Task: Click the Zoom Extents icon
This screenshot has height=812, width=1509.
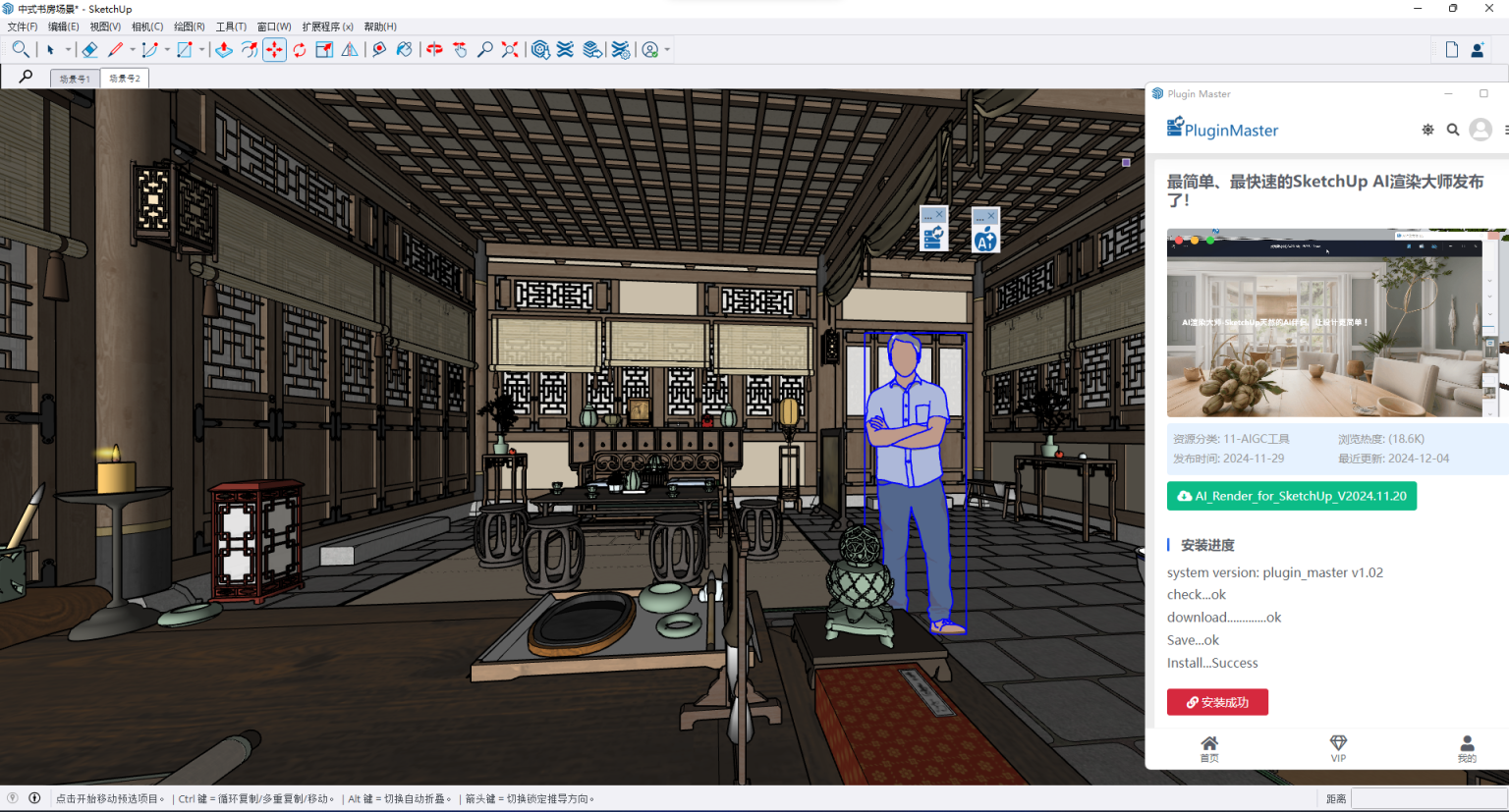Action: (x=510, y=49)
